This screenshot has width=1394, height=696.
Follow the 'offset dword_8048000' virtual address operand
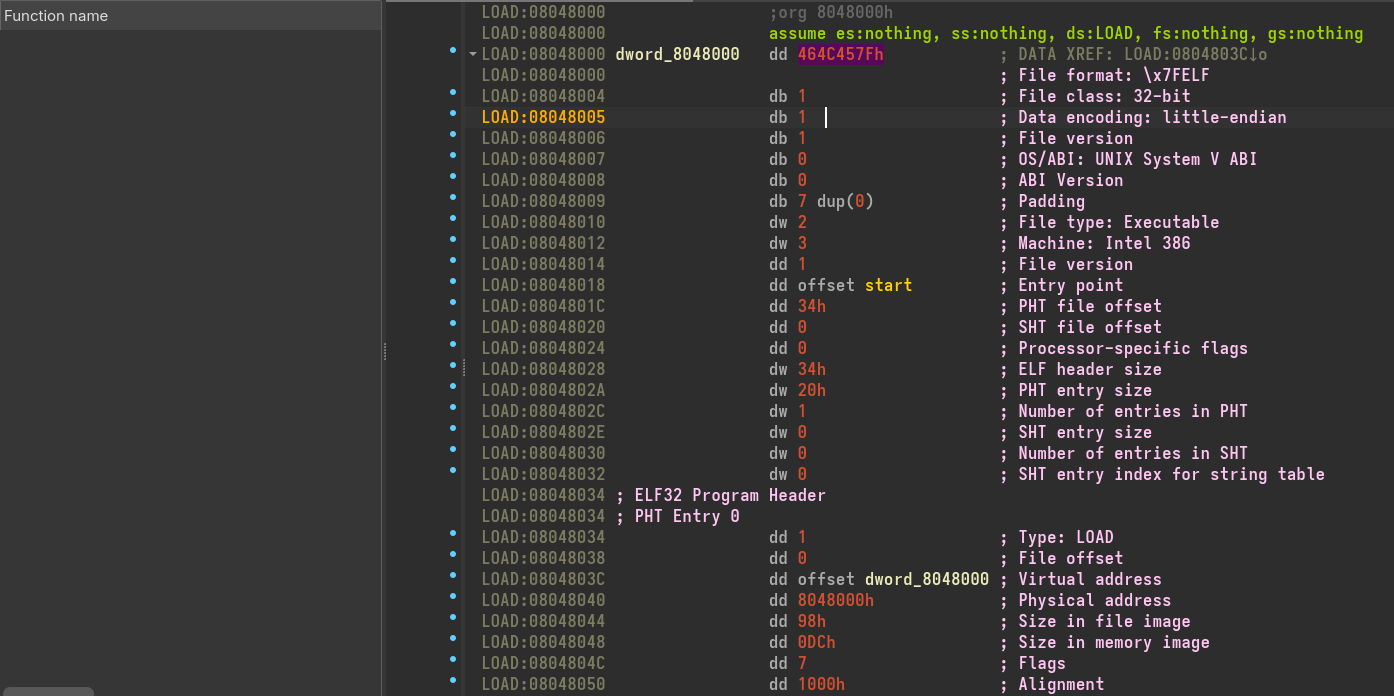[893, 579]
